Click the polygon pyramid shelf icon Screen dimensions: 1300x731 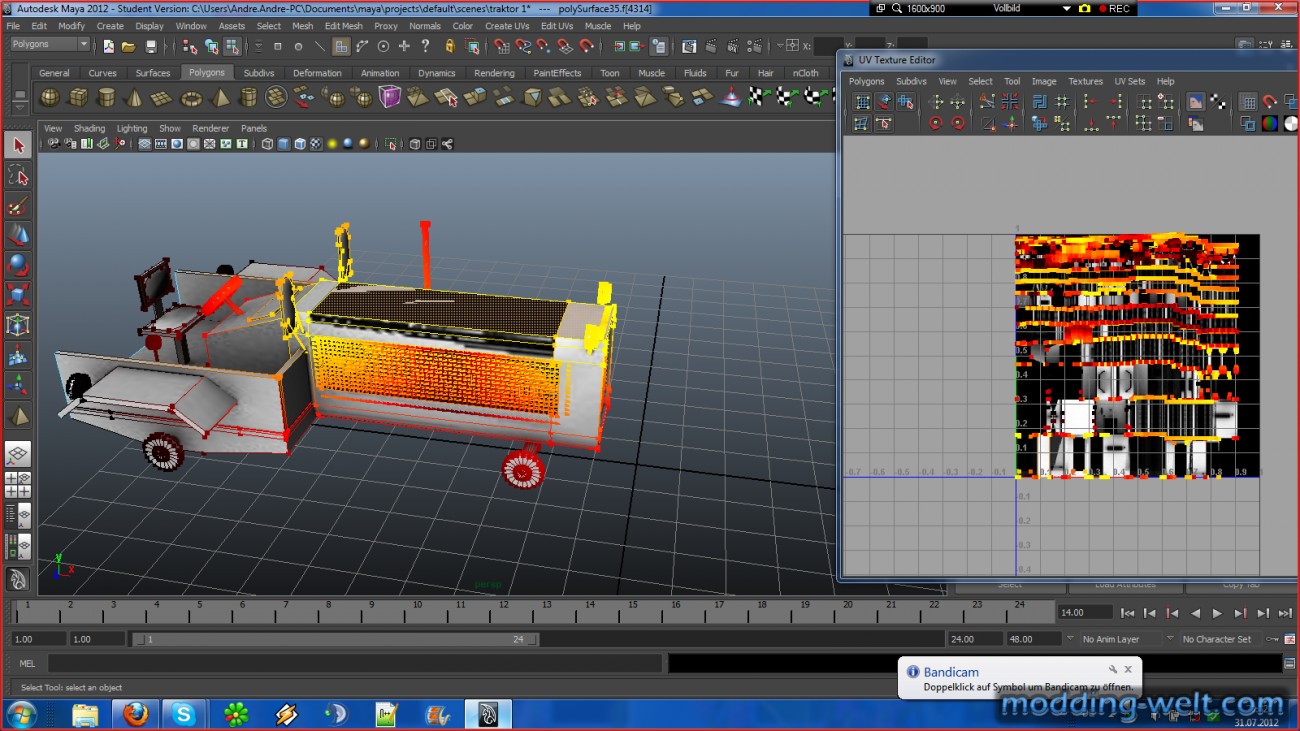tap(220, 97)
